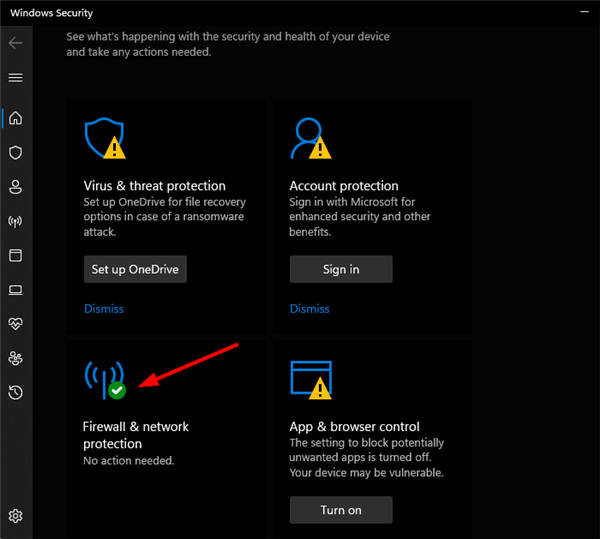Viewport: 600px width, 539px height.
Task: Open Virus & threat protection shield sidebar icon
Action: pos(15,153)
